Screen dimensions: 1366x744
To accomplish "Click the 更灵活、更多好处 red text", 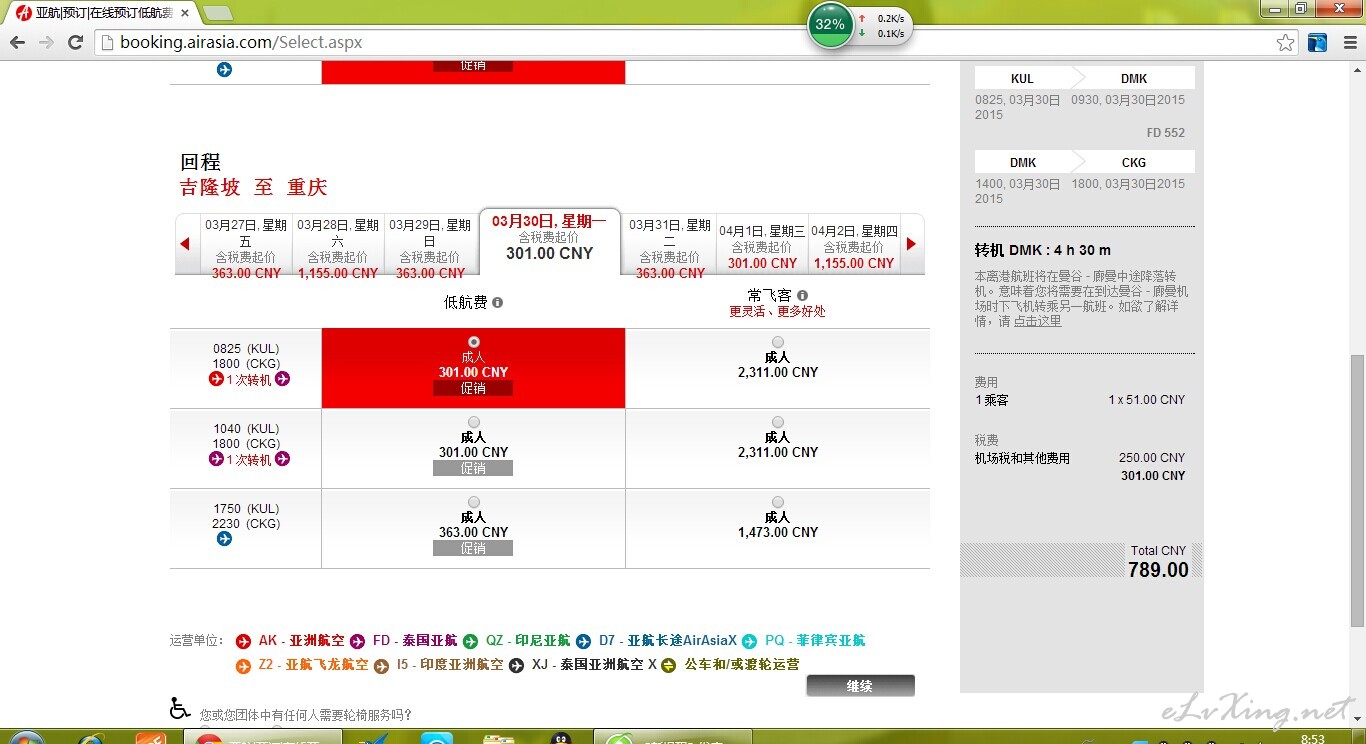I will click(777, 311).
